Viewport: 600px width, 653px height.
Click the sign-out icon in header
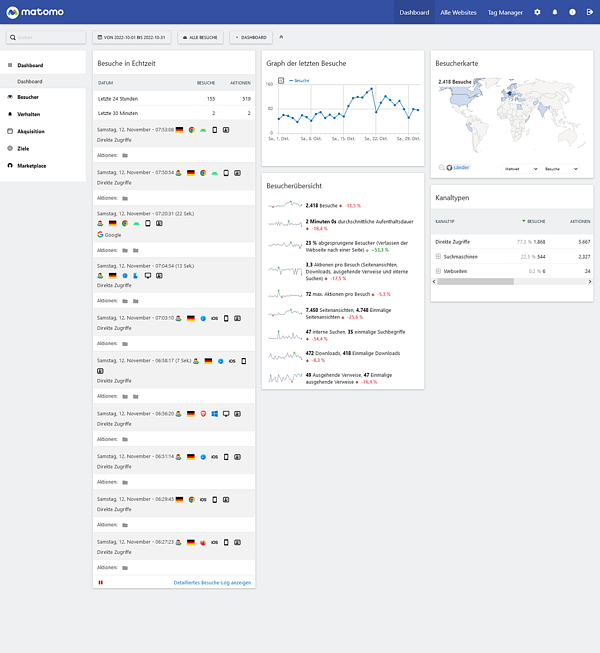pos(590,12)
